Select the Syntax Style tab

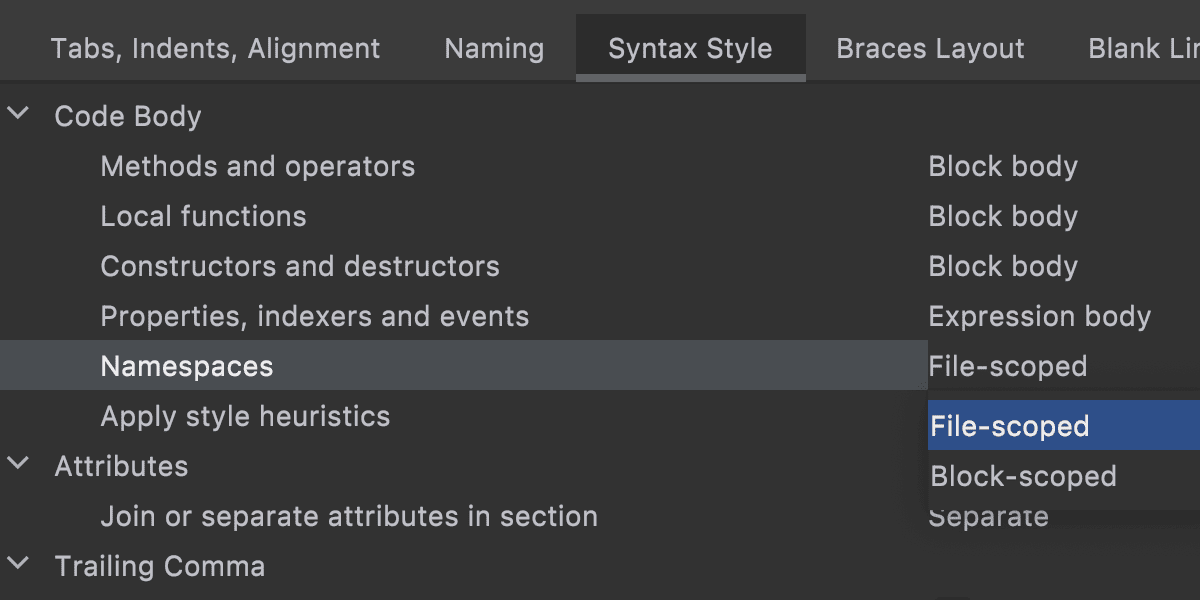click(x=690, y=49)
